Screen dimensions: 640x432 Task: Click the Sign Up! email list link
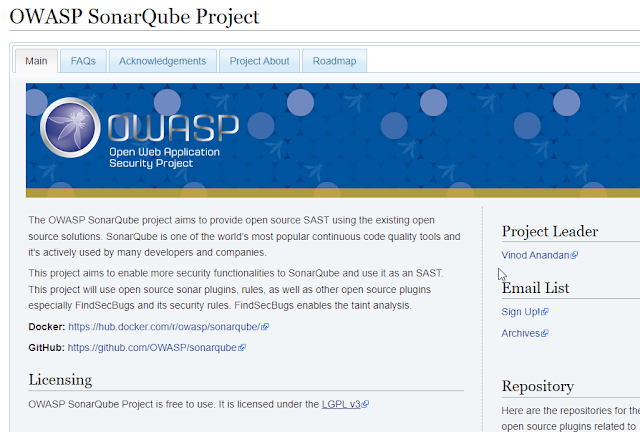coord(520,312)
